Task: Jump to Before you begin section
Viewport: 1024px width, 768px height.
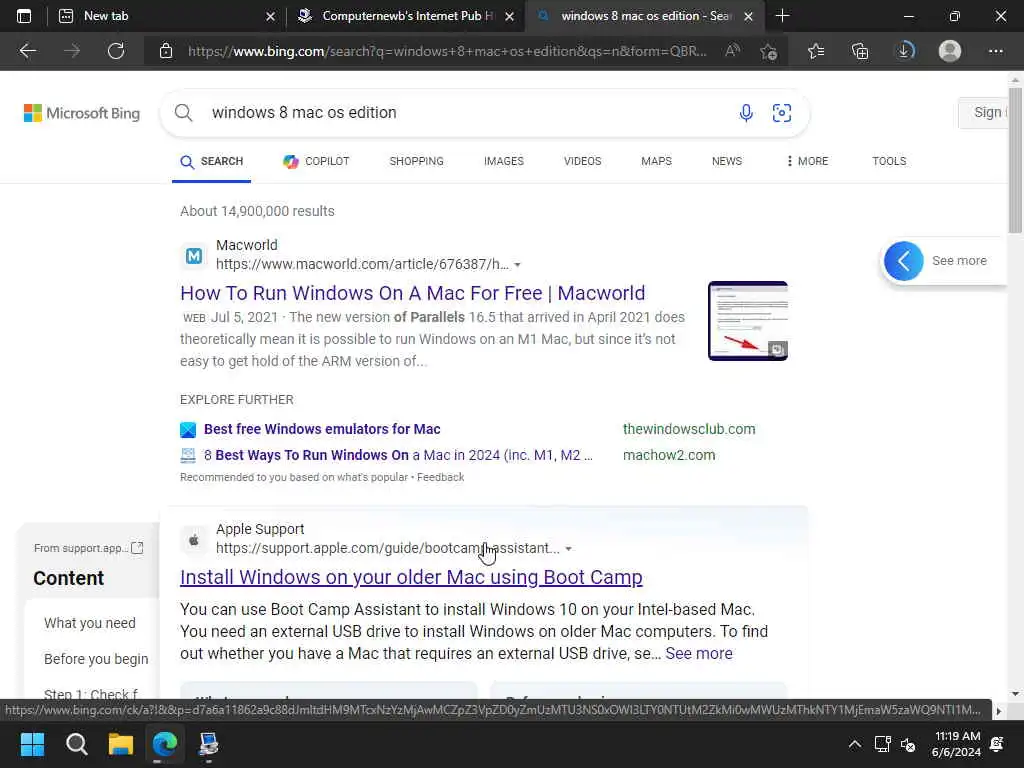Action: point(96,659)
